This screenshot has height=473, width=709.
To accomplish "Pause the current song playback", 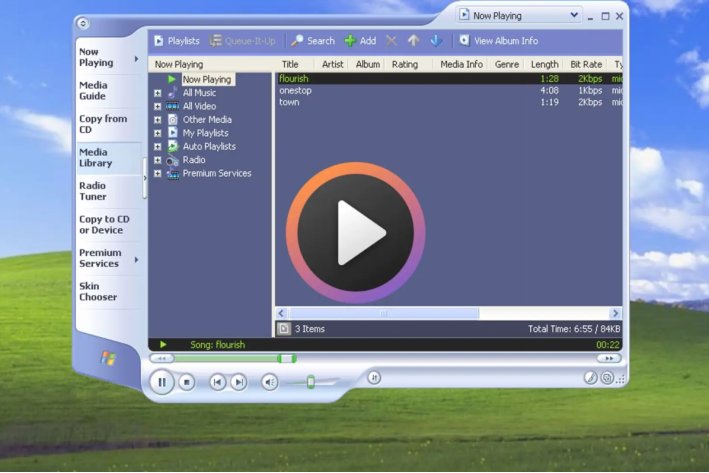I will [161, 381].
